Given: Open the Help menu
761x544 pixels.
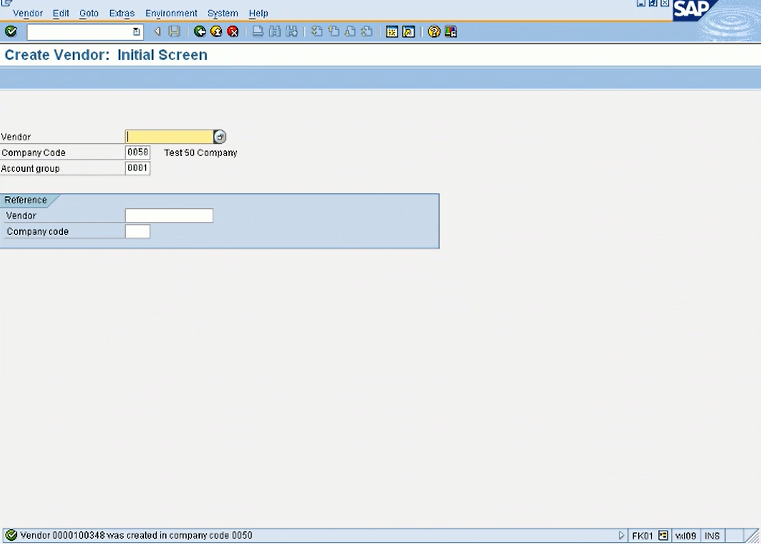Looking at the screenshot, I should [258, 13].
